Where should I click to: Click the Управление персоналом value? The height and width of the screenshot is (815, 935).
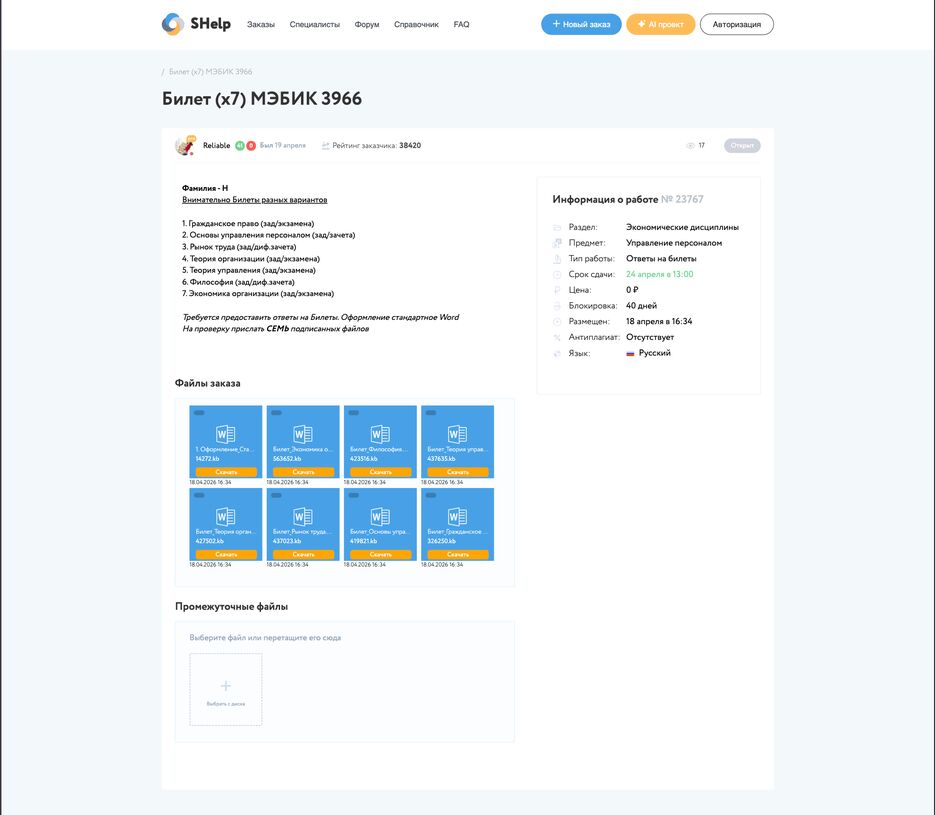pos(674,243)
